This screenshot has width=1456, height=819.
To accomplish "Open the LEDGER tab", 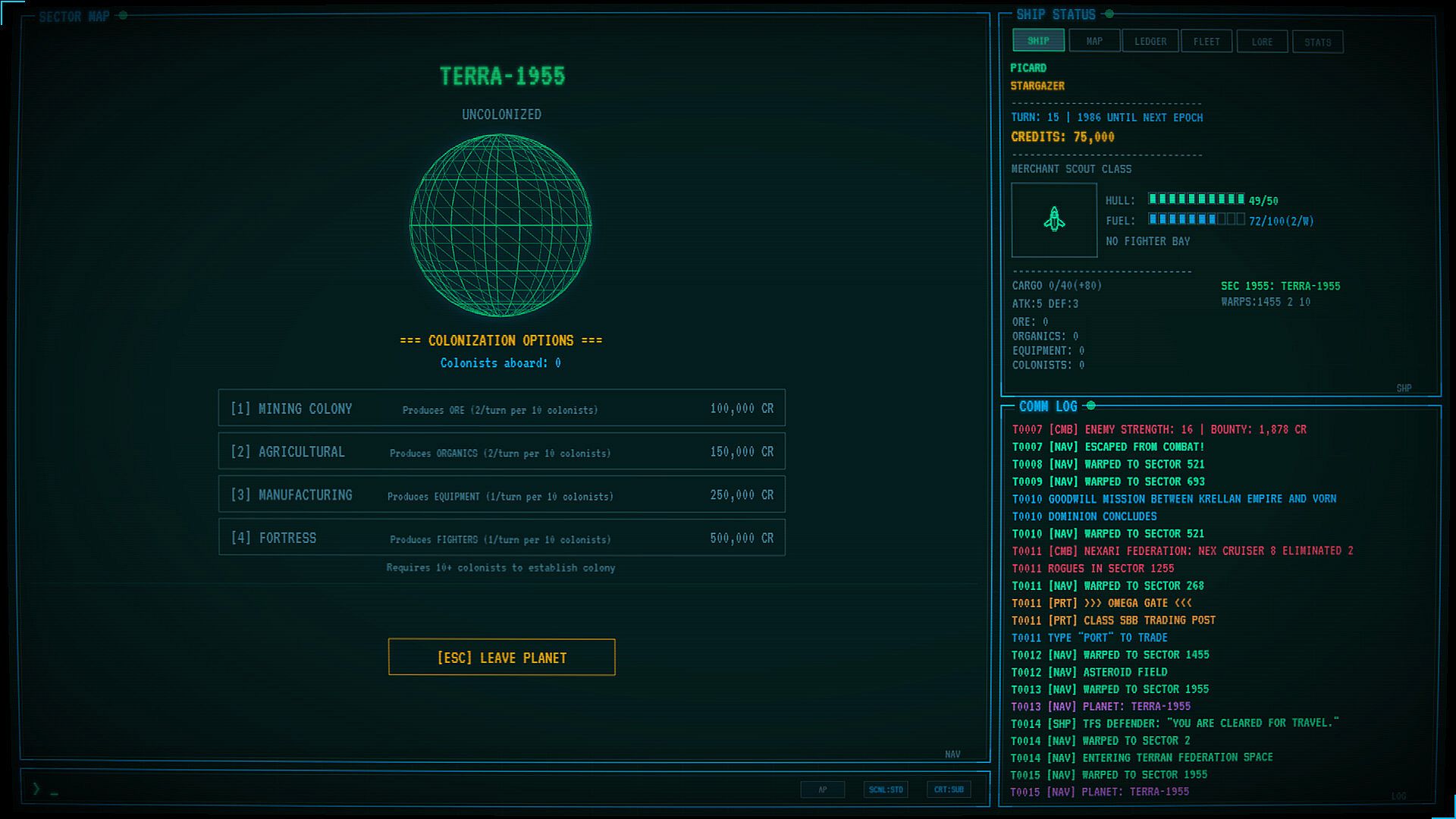I will pos(1150,41).
